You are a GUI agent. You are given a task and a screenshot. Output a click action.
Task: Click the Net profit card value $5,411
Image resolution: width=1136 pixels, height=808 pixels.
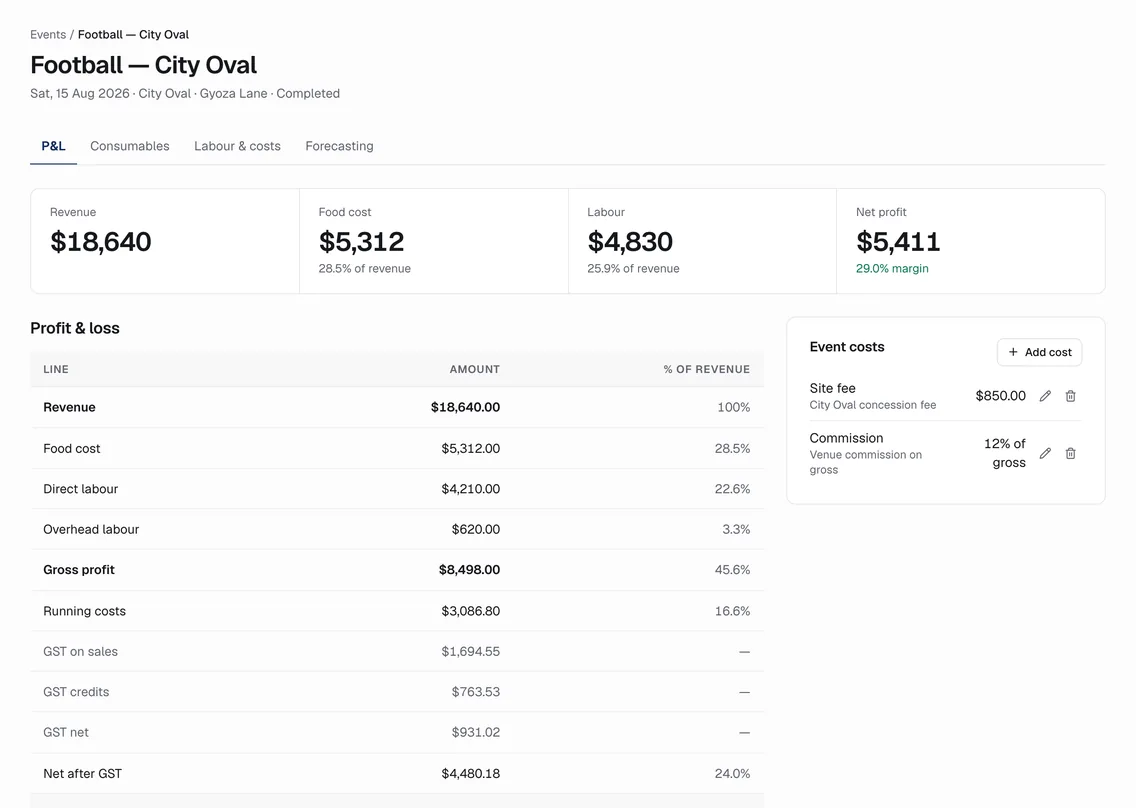pyautogui.click(x=898, y=241)
